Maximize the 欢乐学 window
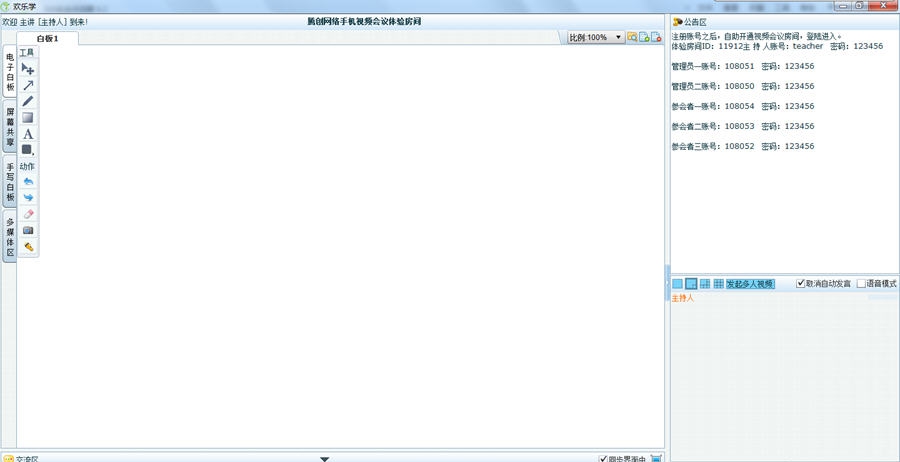Viewport: 900px width, 462px height. [x=859, y=5]
